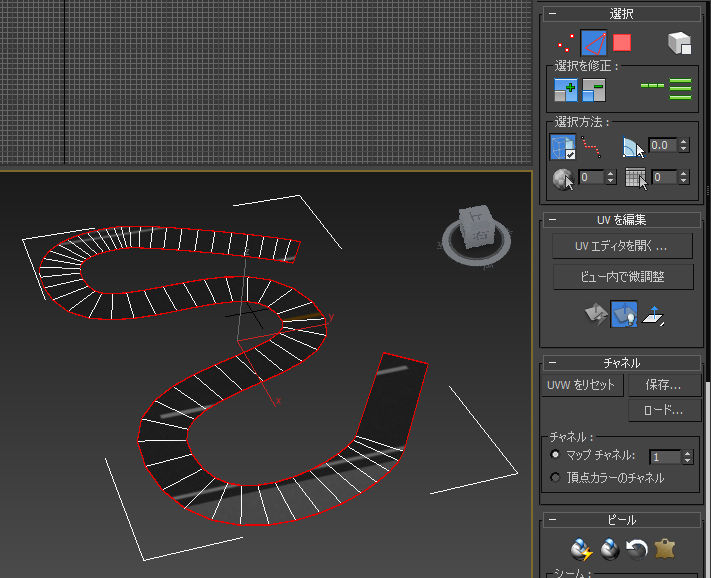The width and height of the screenshot is (711, 578).
Task: Click UVW をリセット button
Action: point(581,385)
